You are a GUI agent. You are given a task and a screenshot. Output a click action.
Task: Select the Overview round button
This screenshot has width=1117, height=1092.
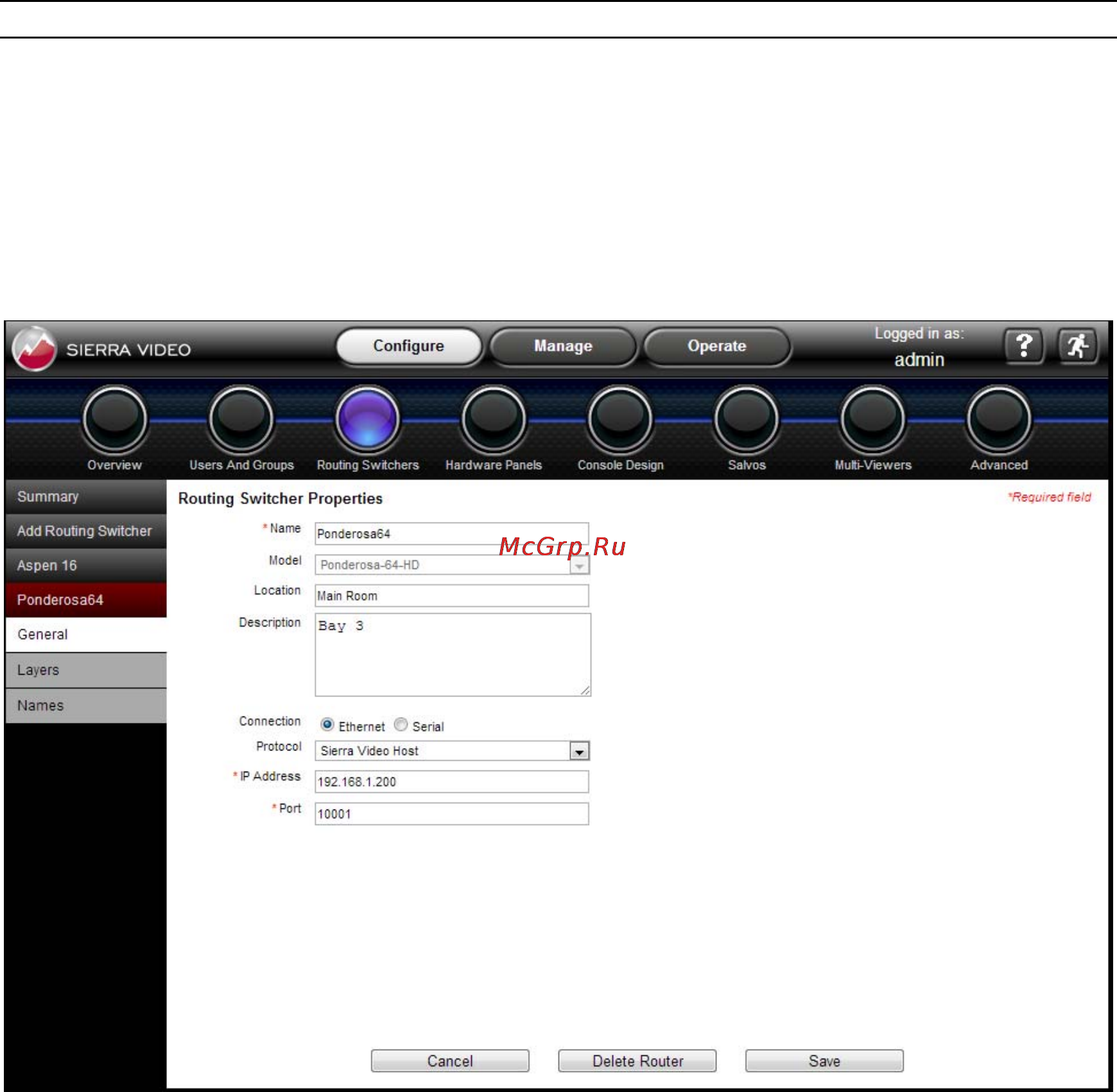pos(115,419)
